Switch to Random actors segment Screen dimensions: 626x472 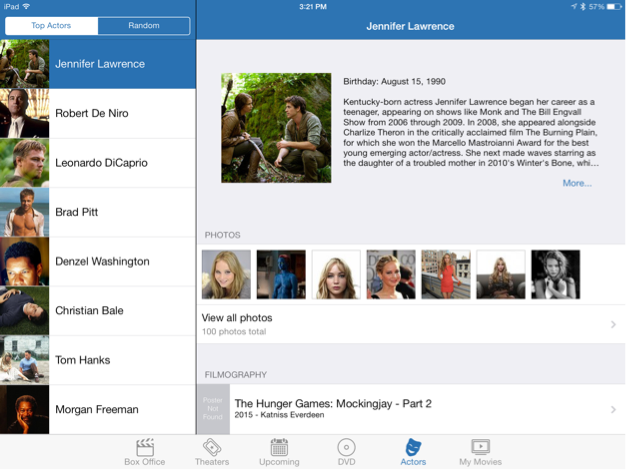[x=143, y=26]
